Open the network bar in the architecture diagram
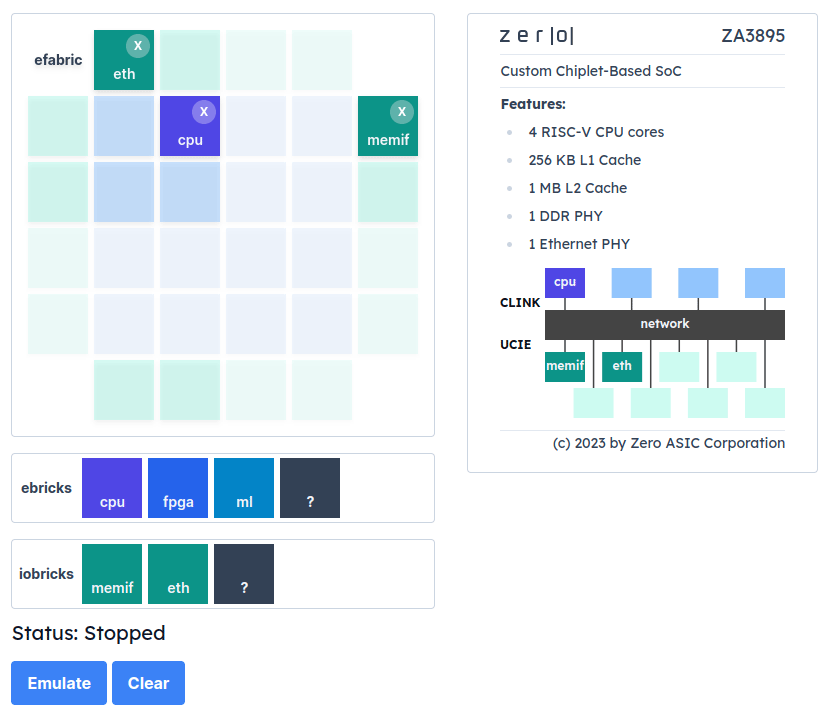This screenshot has width=839, height=723. click(664, 323)
